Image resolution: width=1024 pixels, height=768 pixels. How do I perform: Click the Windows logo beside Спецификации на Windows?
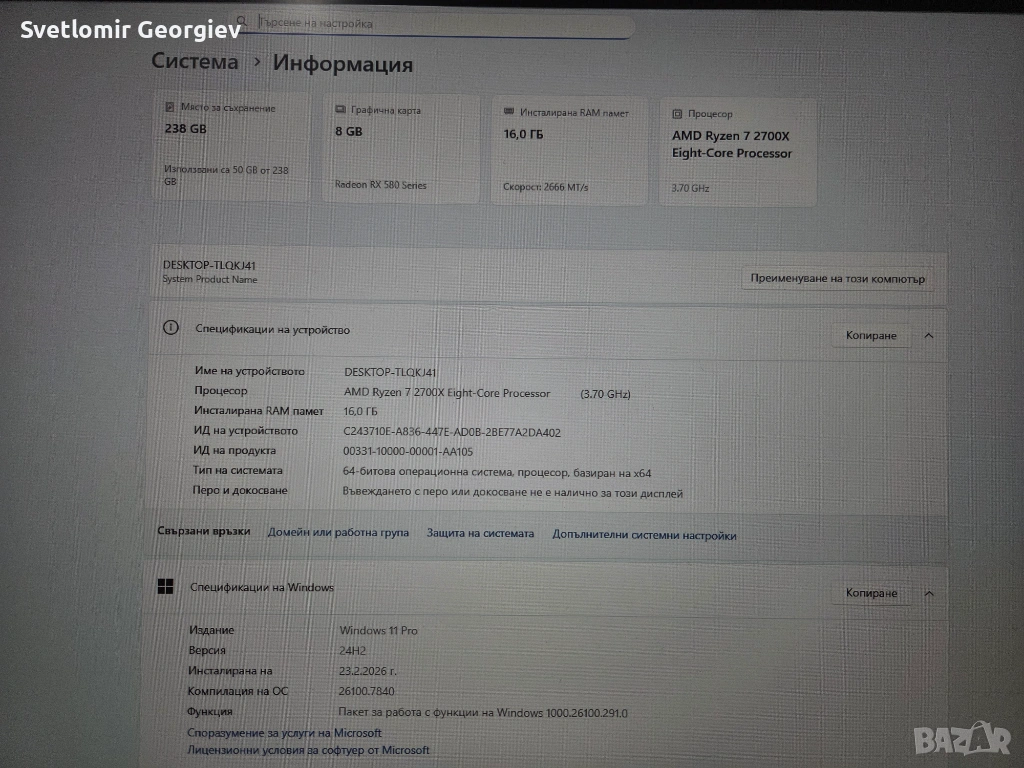coord(165,587)
